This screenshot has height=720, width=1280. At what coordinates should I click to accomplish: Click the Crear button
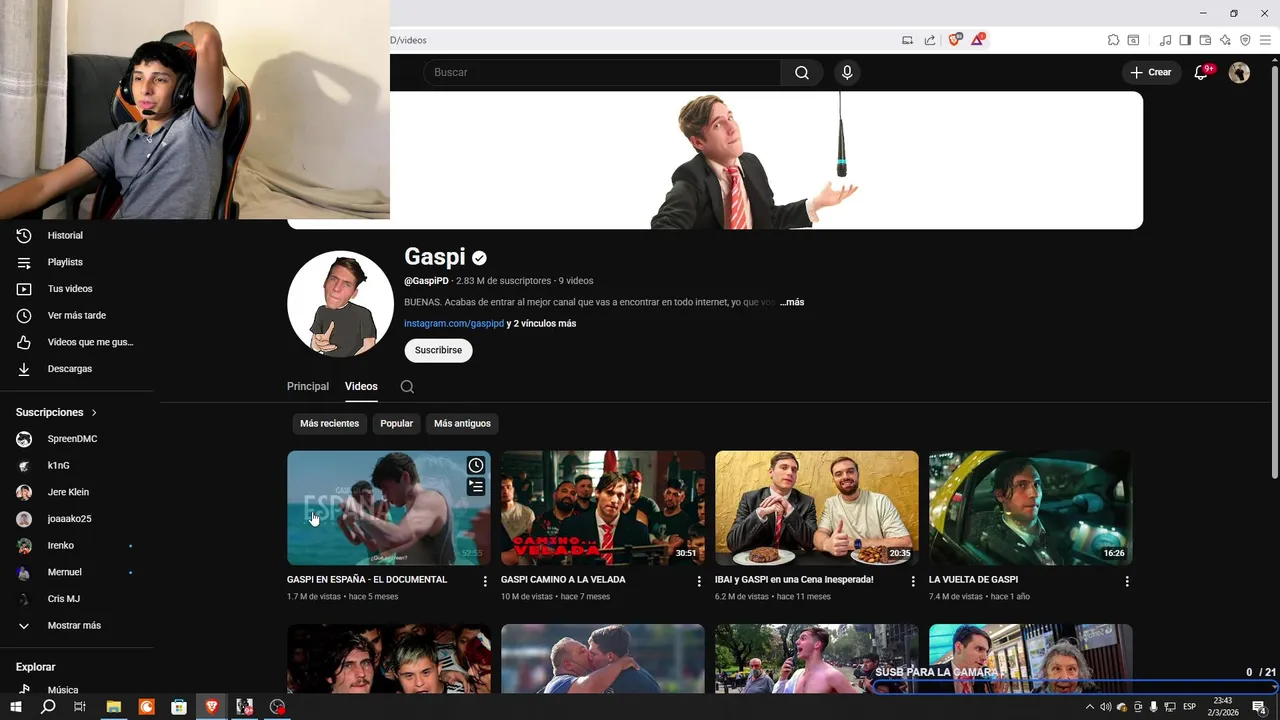click(1151, 72)
